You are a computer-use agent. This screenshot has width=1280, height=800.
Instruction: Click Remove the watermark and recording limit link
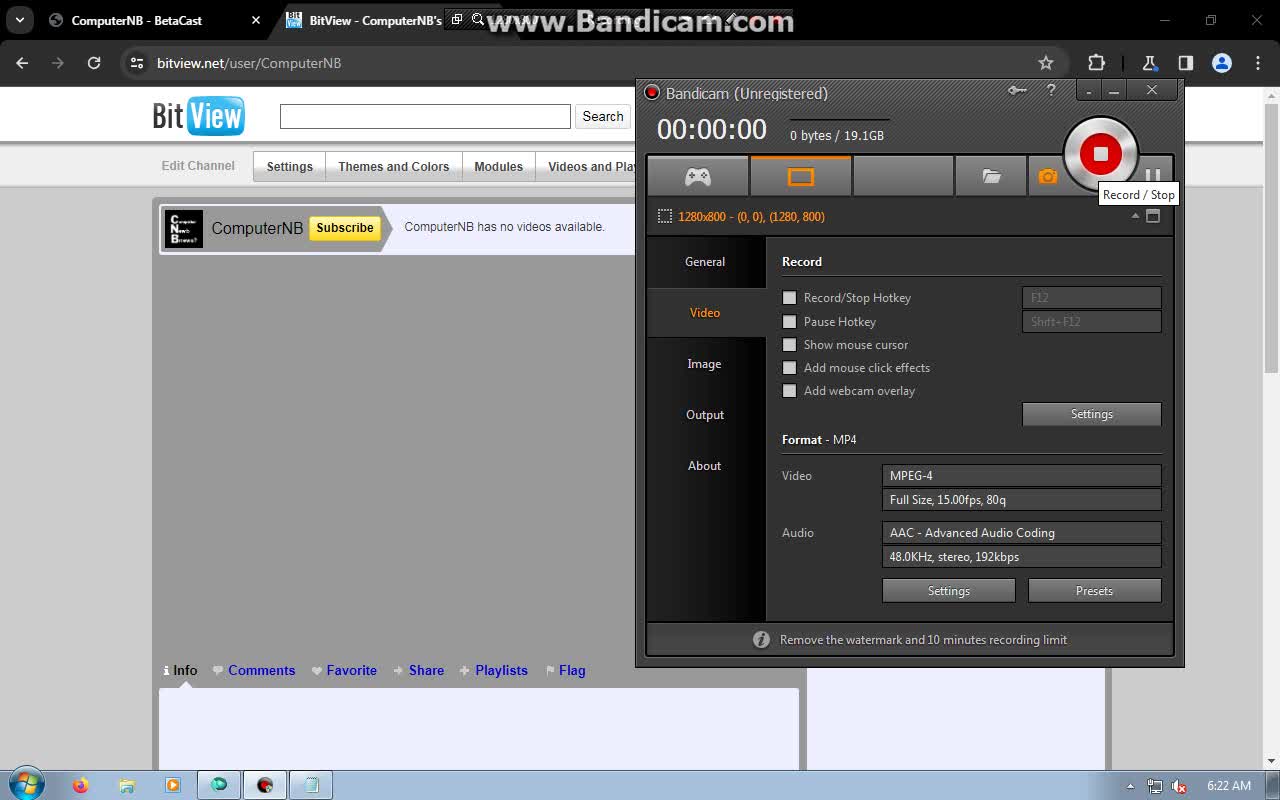pos(923,640)
